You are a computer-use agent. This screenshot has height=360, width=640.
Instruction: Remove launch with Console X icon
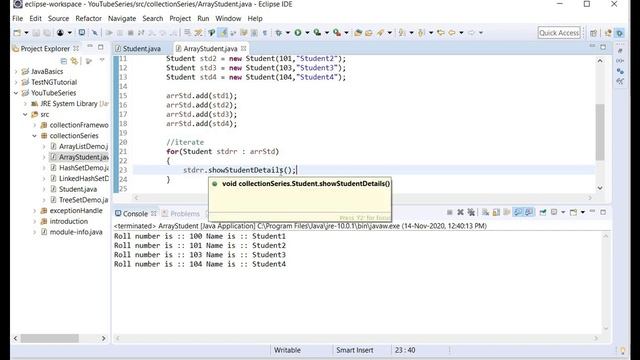460,212
